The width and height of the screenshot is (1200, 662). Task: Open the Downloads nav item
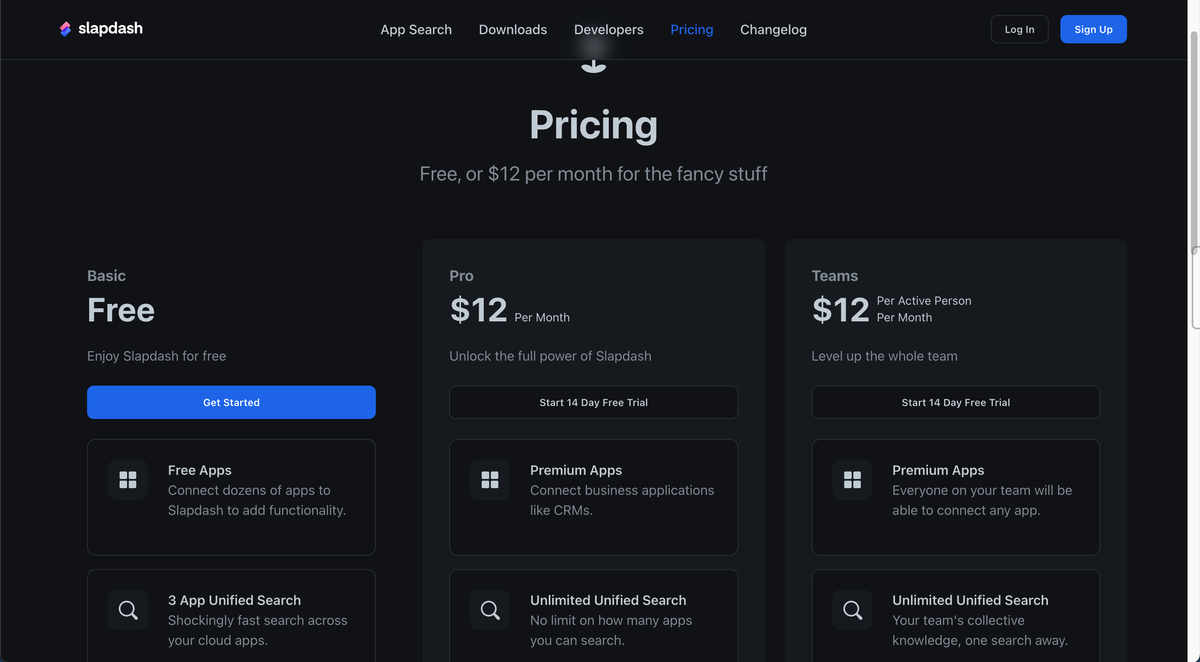click(513, 29)
